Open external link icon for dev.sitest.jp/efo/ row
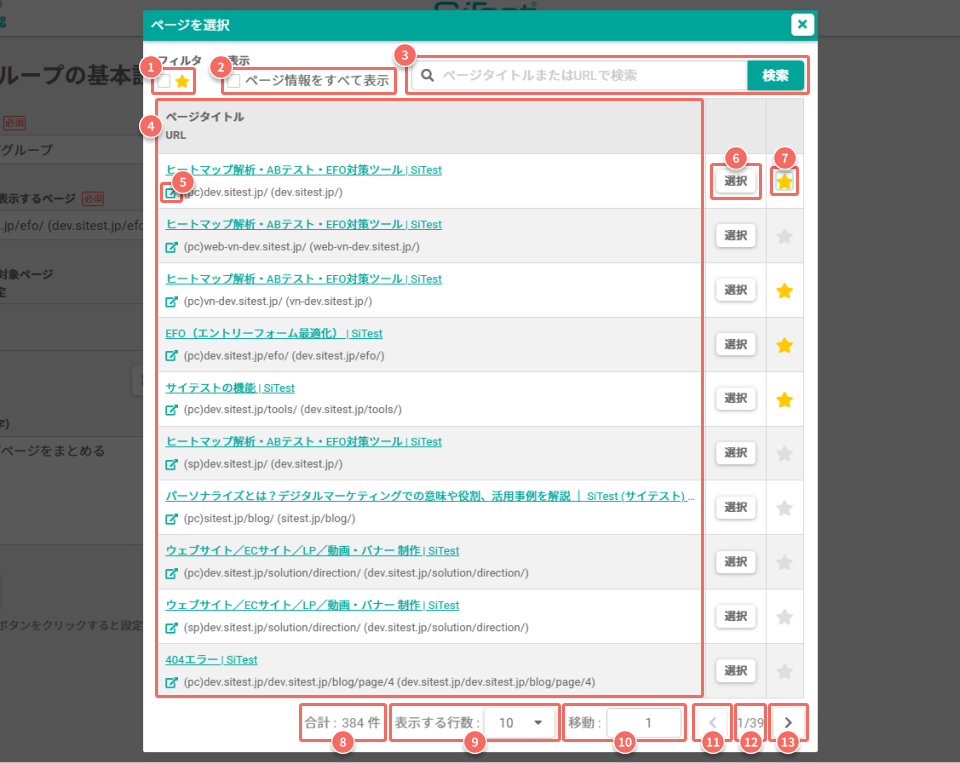Viewport: 960px width, 763px height. point(171,356)
